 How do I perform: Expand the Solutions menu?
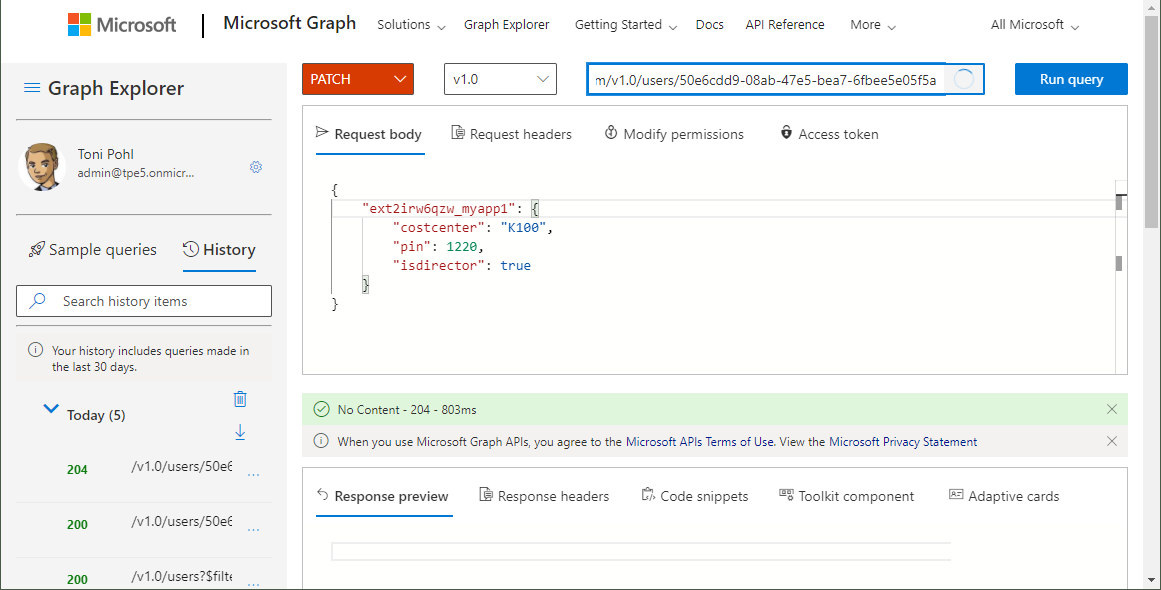point(410,25)
